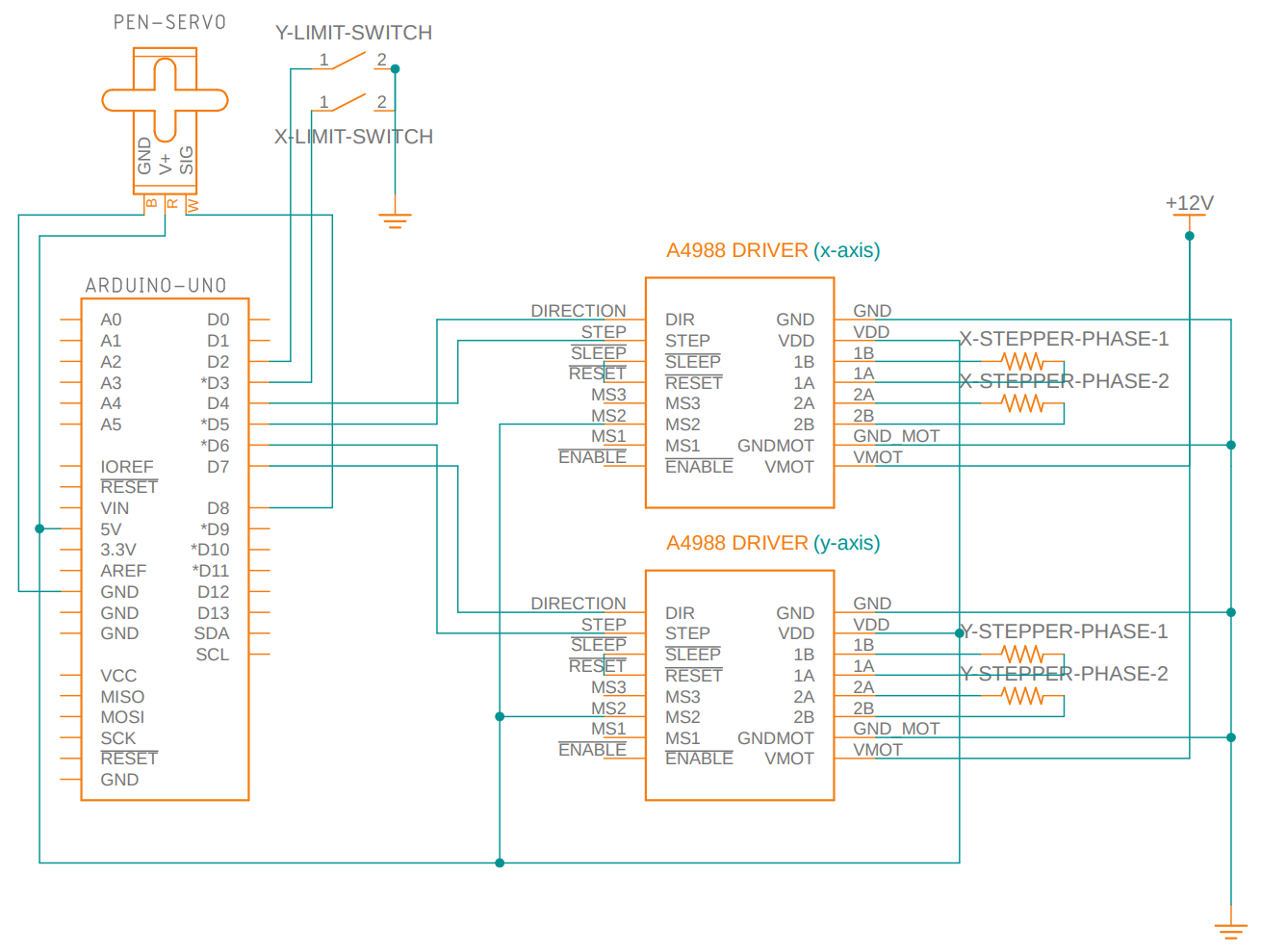Click the ground symbol below the limit switches
Image resolution: width=1261 pixels, height=952 pixels.
click(395, 220)
